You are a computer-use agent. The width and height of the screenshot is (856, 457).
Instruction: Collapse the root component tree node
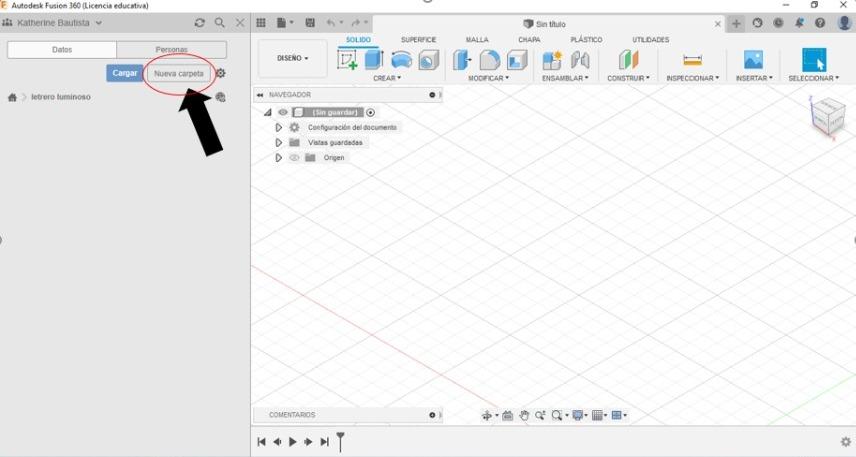(x=268, y=112)
